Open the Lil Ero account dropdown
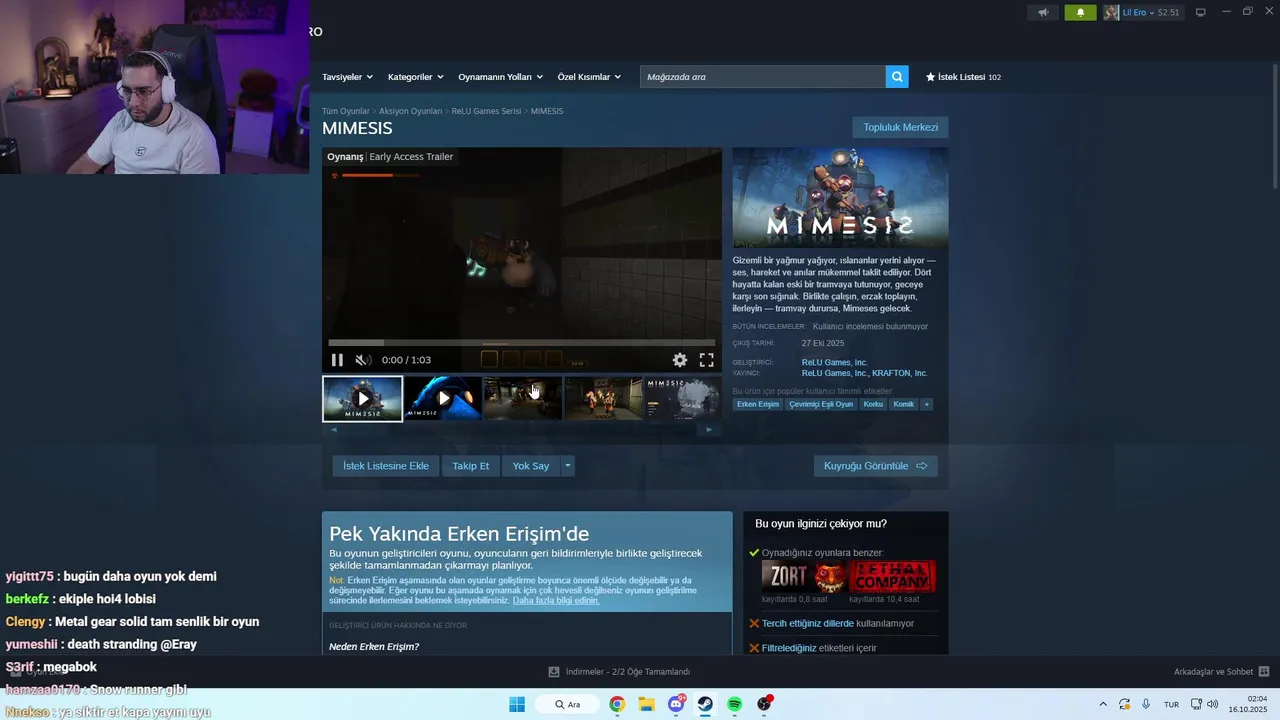The width and height of the screenshot is (1280, 720). tap(1152, 12)
